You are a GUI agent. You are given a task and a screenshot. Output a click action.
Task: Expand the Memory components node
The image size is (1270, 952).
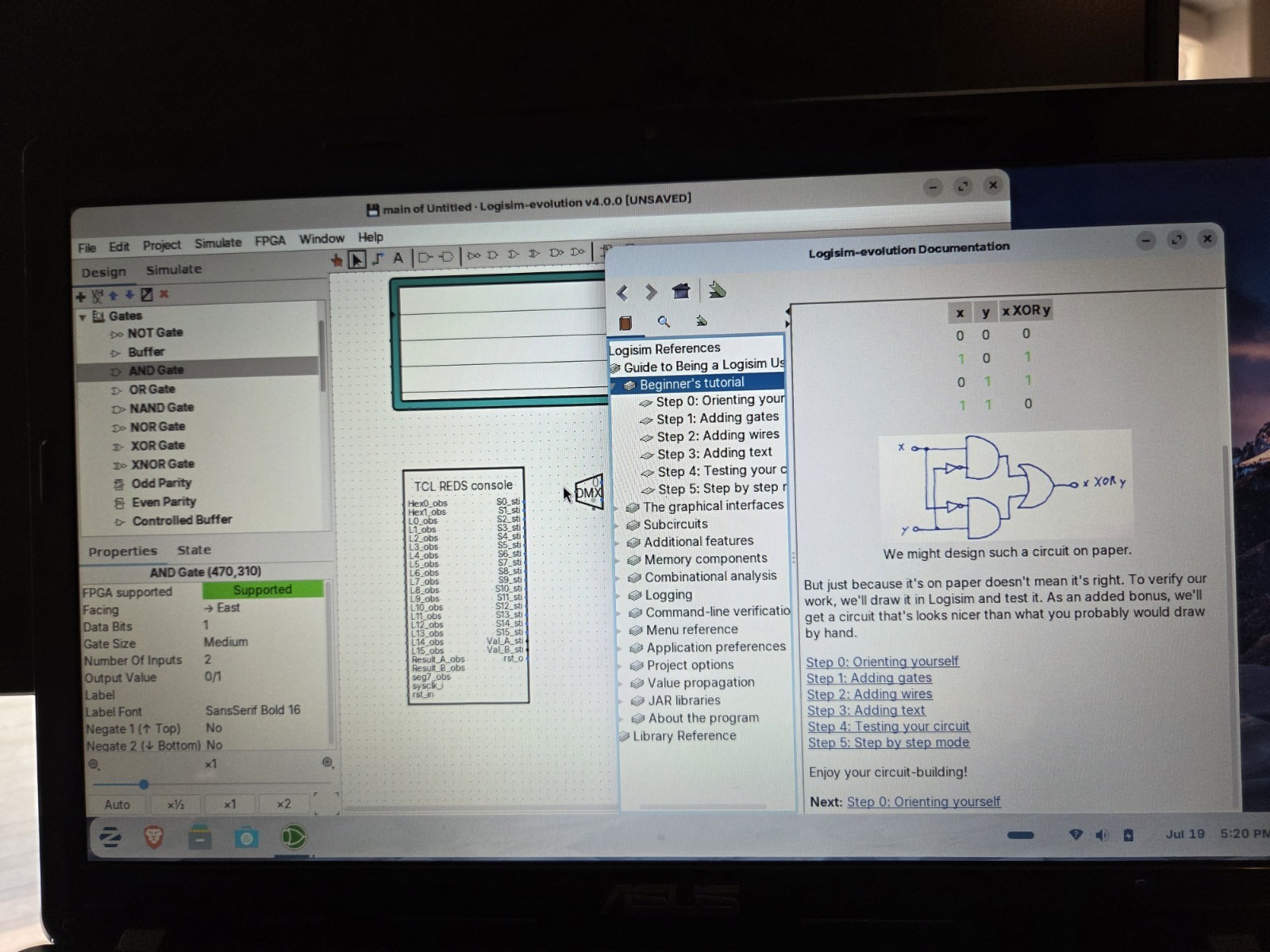618,559
